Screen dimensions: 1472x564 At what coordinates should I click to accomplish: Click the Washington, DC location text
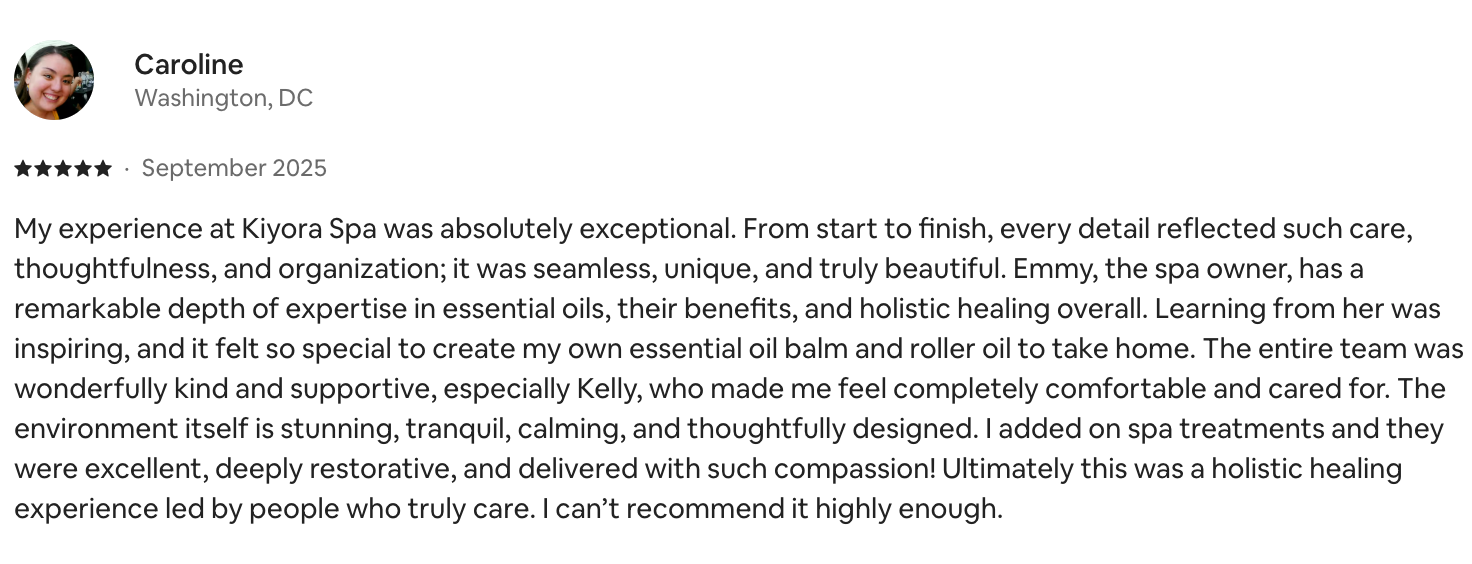pos(223,98)
